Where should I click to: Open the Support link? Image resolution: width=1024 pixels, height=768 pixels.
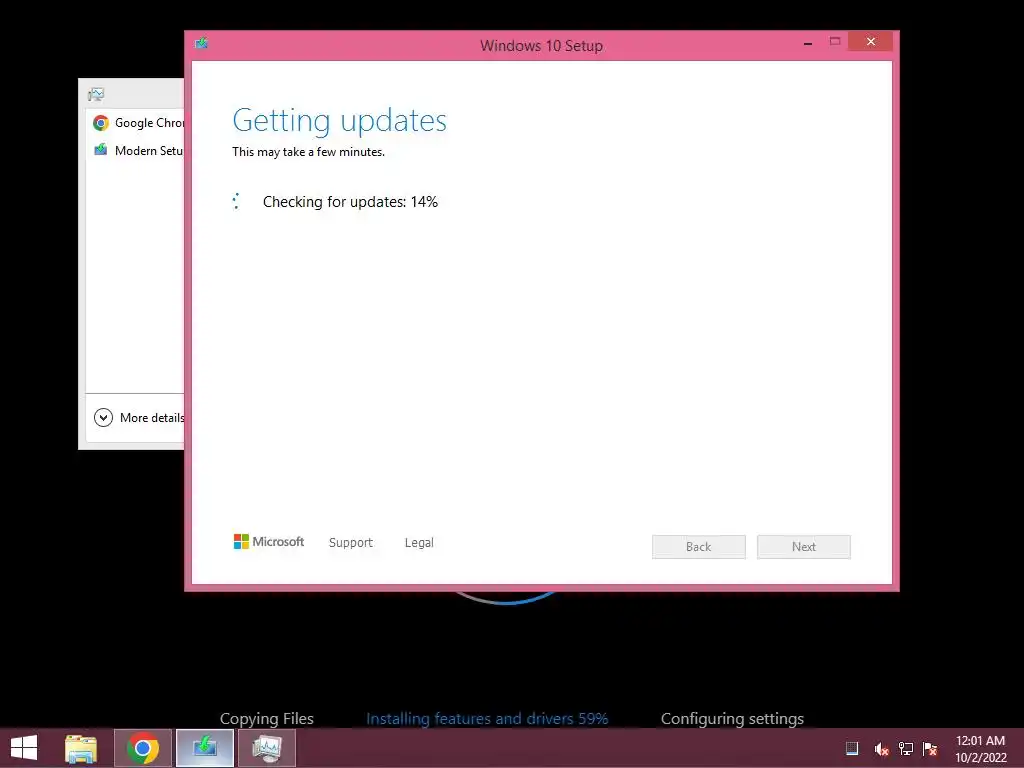point(351,543)
